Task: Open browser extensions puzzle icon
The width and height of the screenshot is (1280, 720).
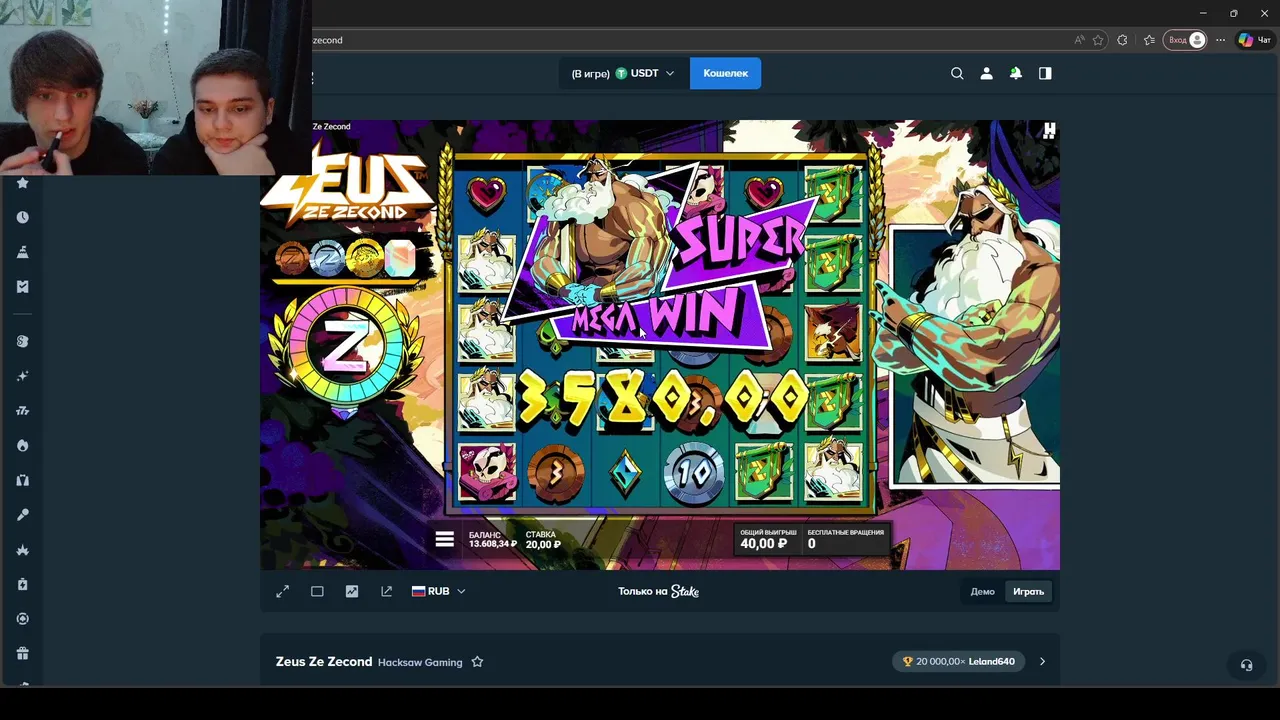Action: (x=1122, y=40)
